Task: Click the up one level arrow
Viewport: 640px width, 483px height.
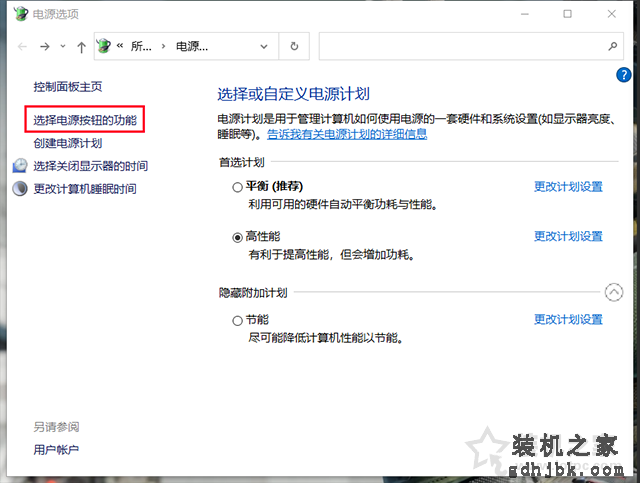Action: point(81,47)
